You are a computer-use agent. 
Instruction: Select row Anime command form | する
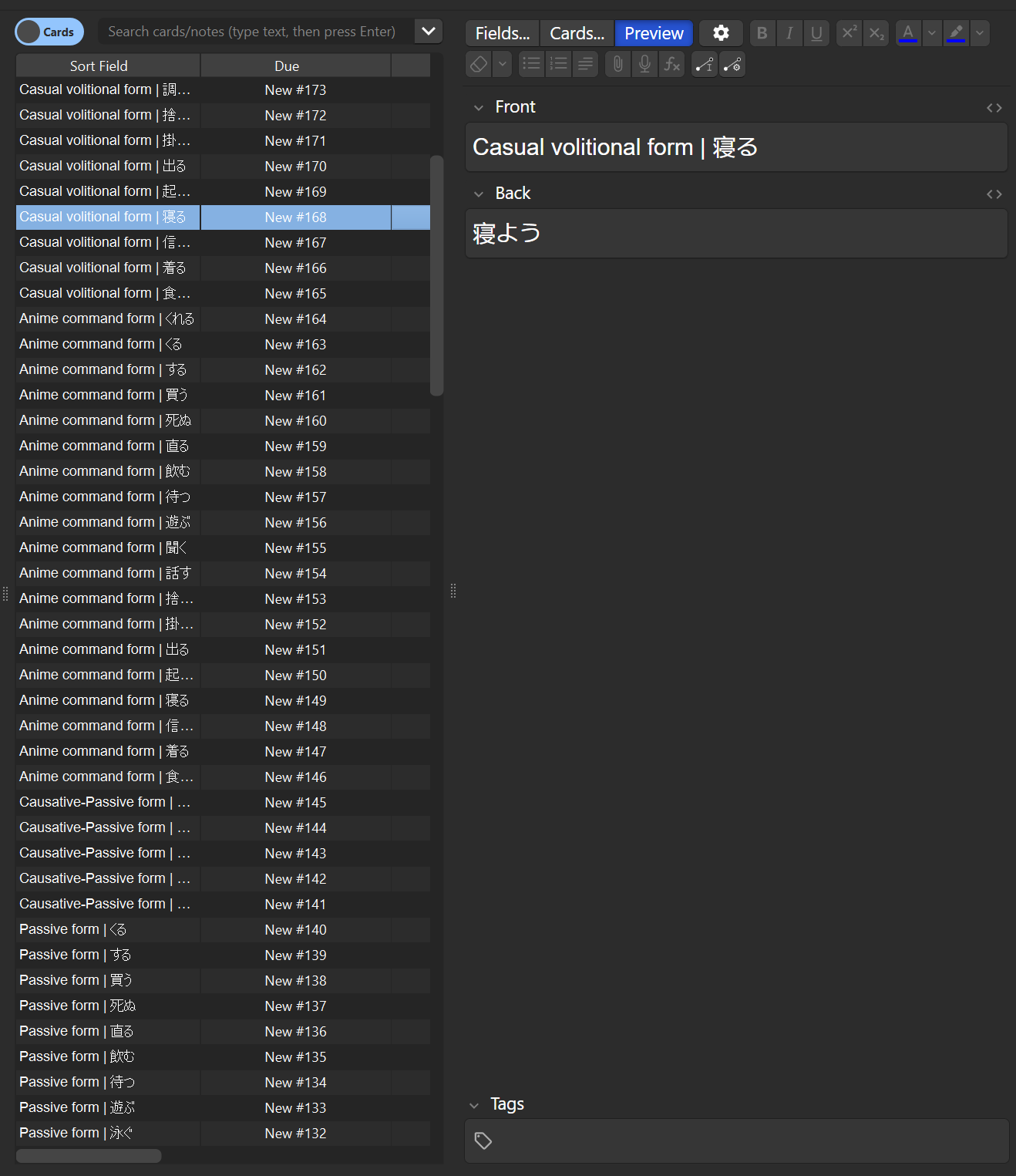click(223, 369)
